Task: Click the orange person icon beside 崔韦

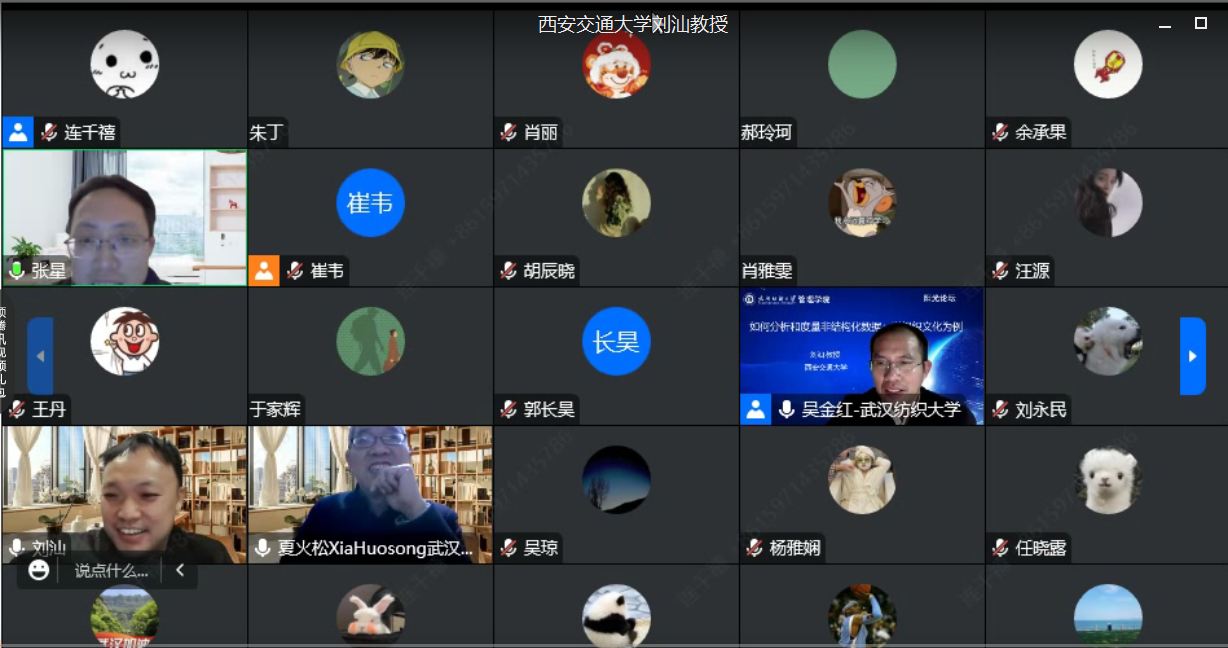Action: tap(264, 270)
